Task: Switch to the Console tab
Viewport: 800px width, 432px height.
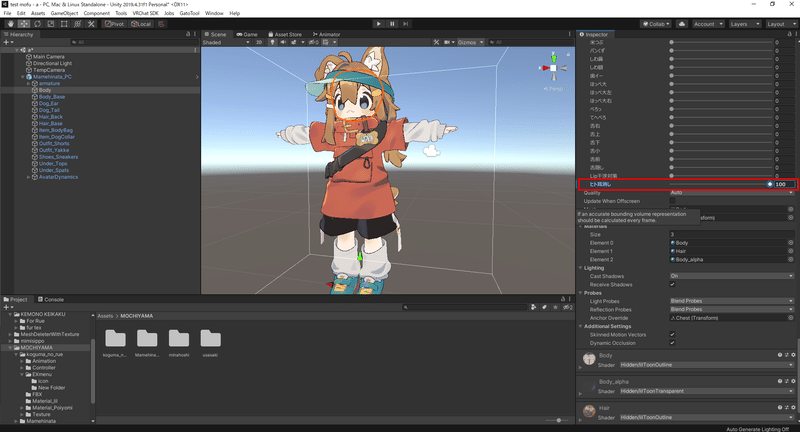Action: (x=51, y=299)
